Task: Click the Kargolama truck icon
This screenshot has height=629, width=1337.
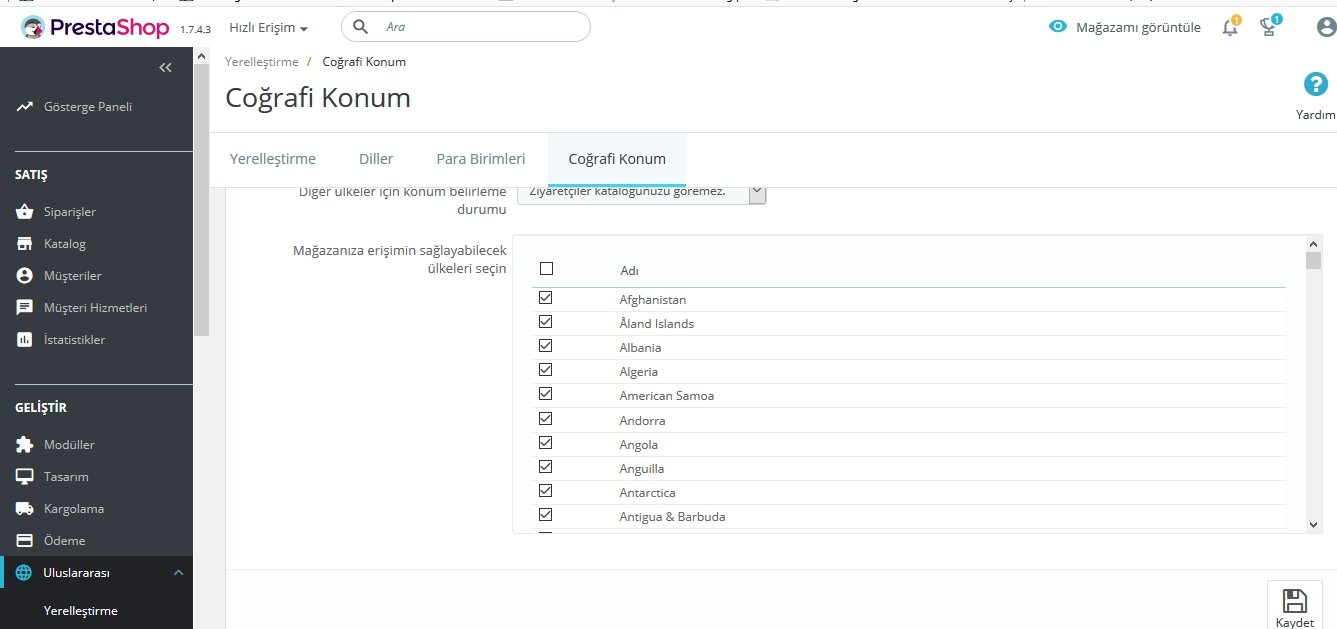Action: click(25, 509)
